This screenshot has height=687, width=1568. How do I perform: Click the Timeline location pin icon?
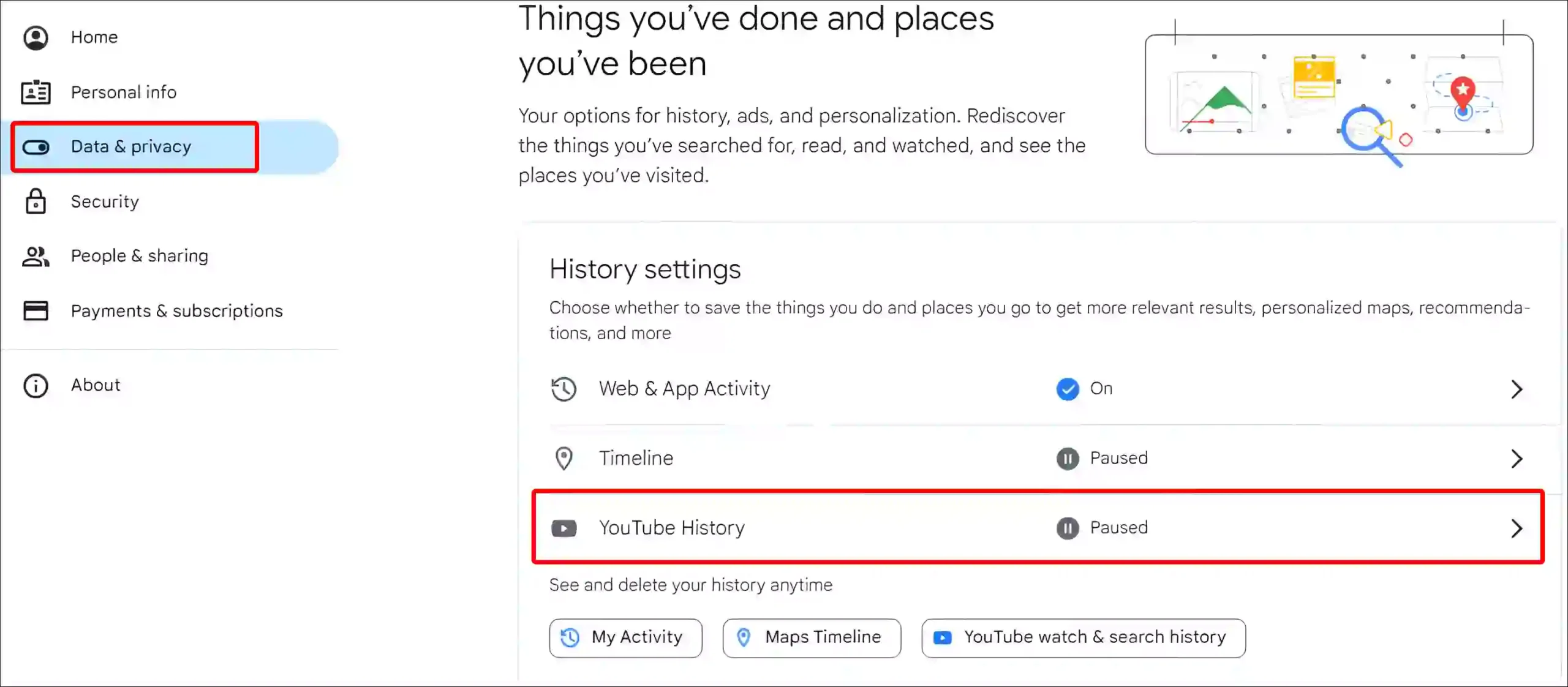(x=563, y=458)
